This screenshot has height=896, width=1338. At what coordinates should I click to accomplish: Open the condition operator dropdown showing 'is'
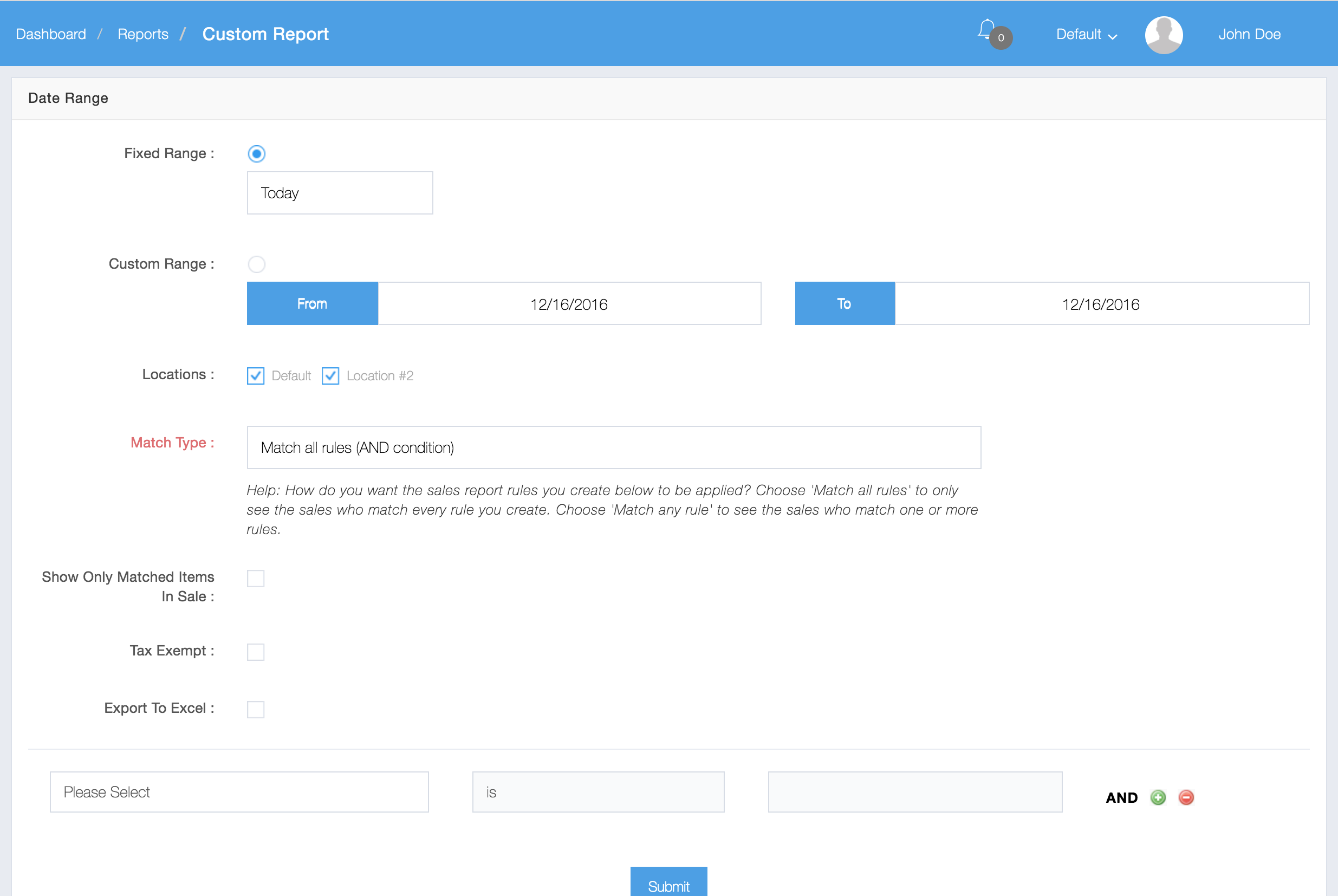[x=597, y=791]
